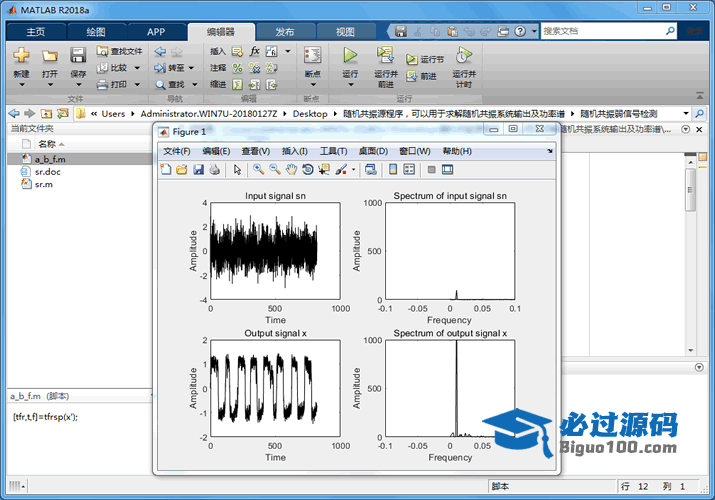Open the Figure 1 编辑(E) menu
This screenshot has height=500, width=715.
[x=216, y=151]
